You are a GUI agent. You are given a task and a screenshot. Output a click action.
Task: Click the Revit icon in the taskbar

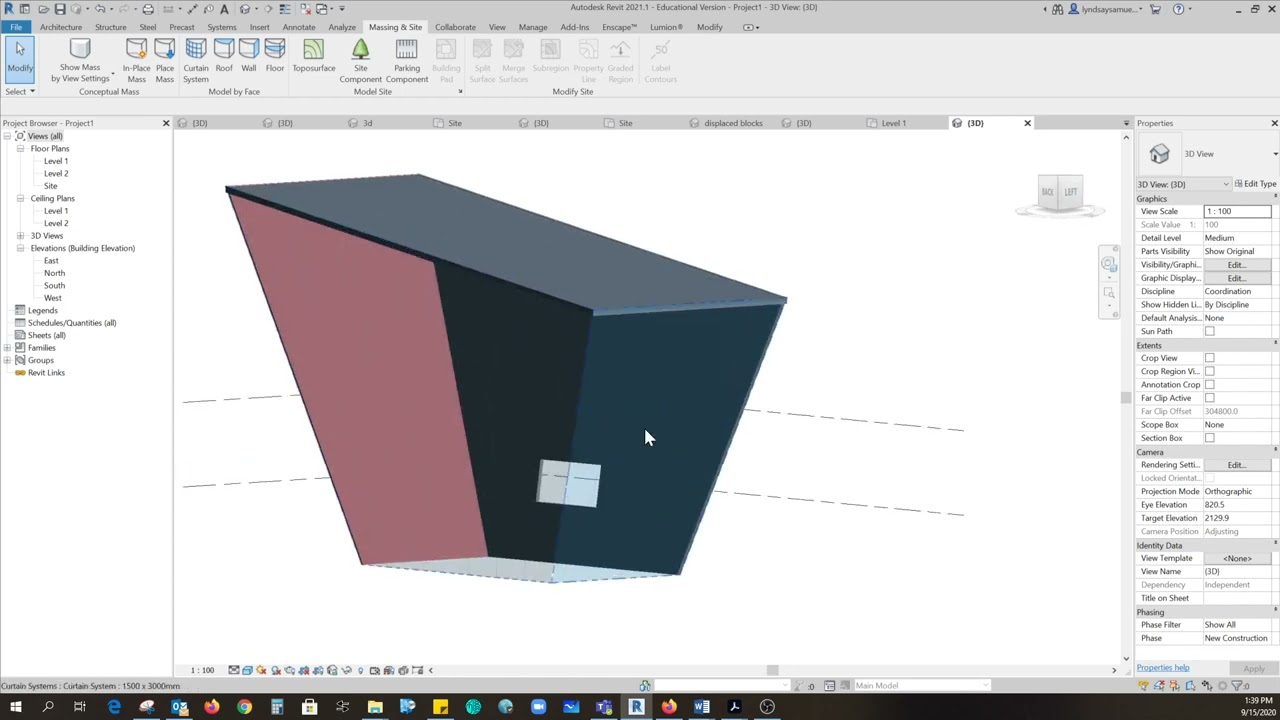[x=636, y=708]
